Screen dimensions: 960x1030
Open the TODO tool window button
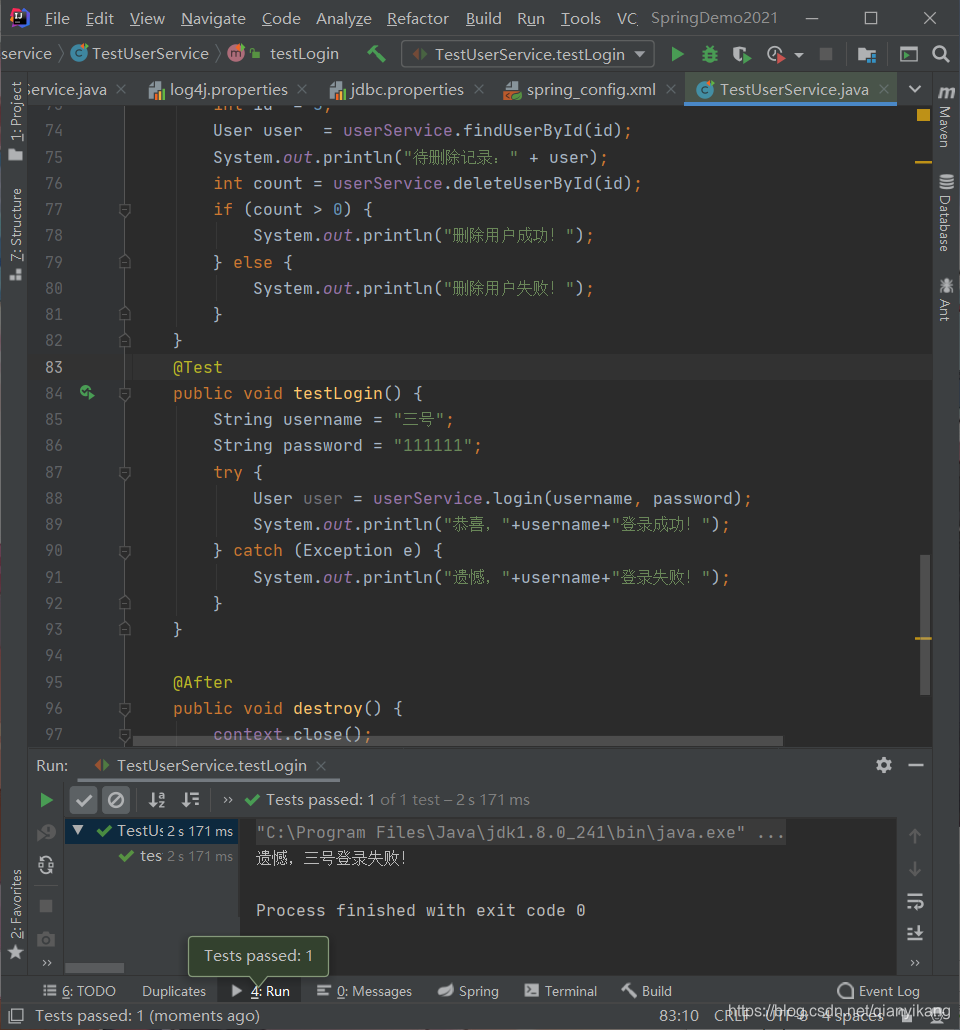coord(80,991)
